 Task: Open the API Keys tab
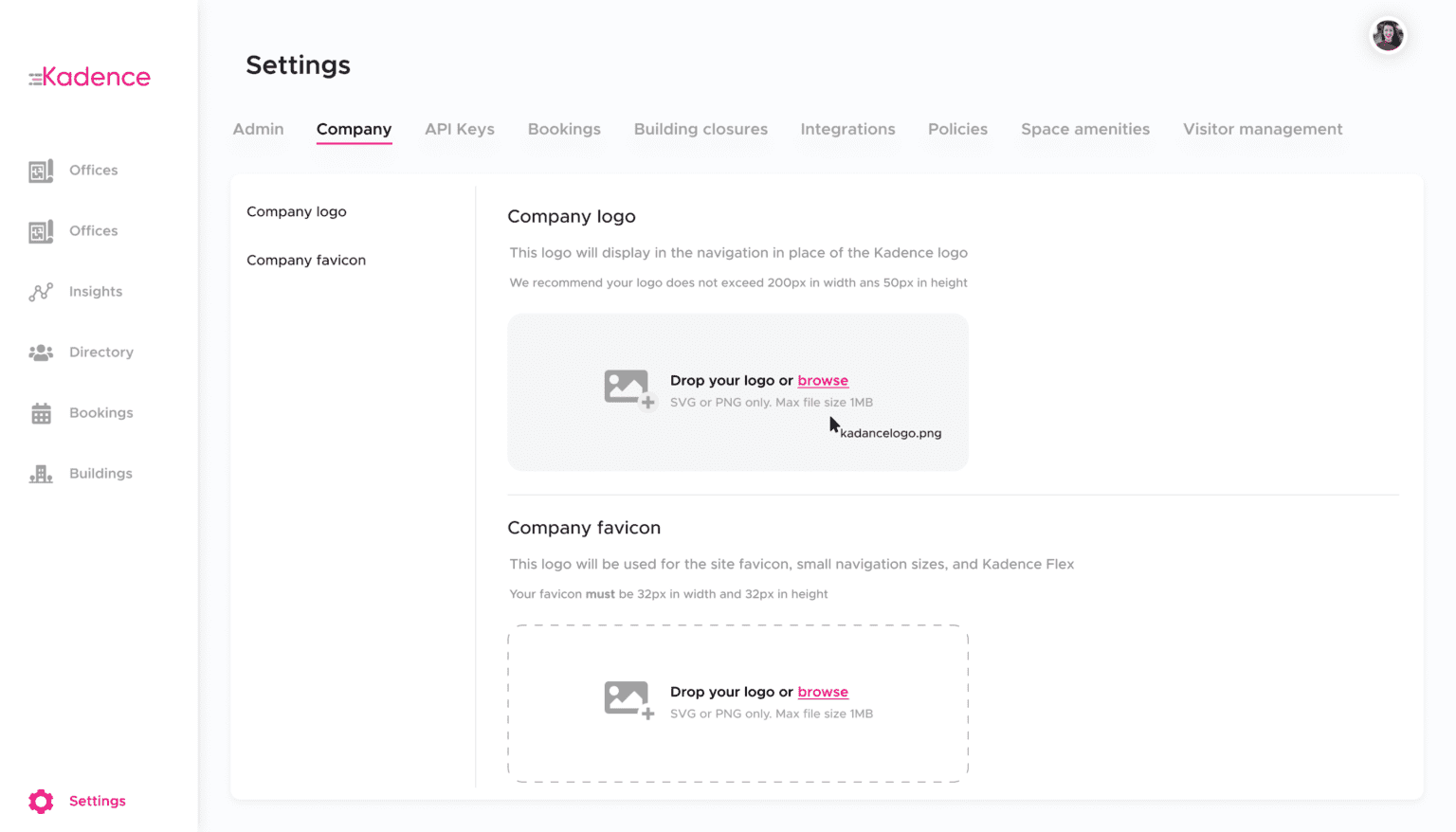coord(460,129)
